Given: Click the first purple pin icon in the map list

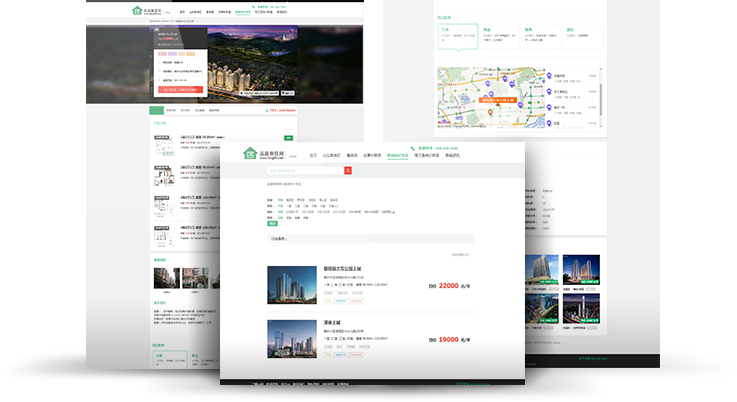Looking at the screenshot, I should coord(548,74).
